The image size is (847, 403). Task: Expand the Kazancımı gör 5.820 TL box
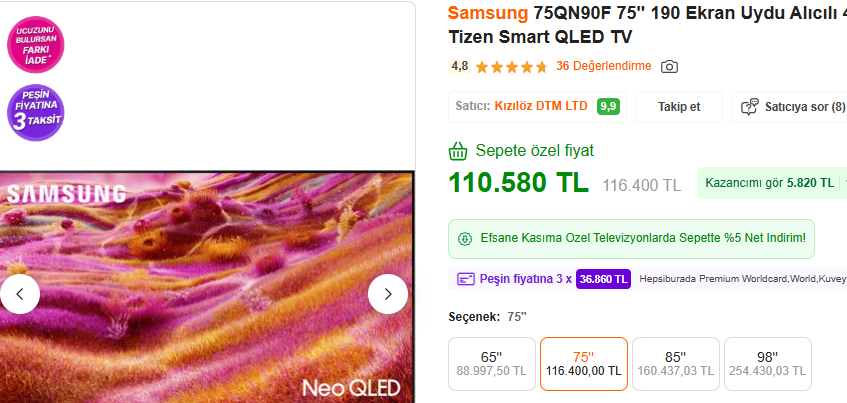(772, 183)
